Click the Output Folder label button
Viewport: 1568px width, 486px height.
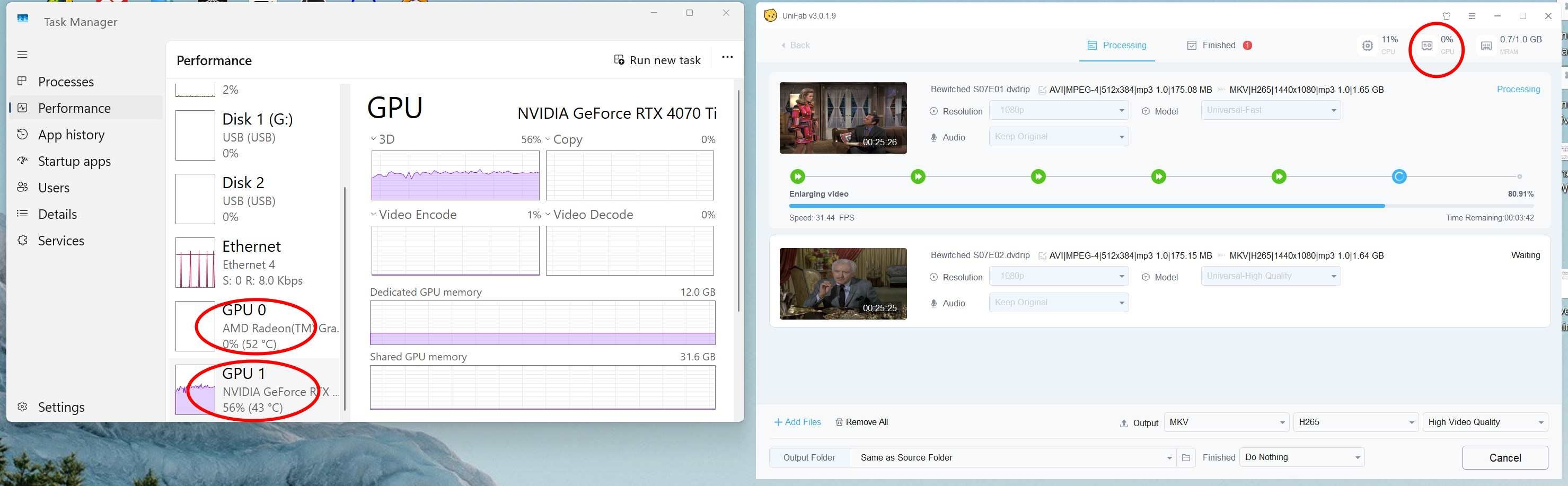809,457
